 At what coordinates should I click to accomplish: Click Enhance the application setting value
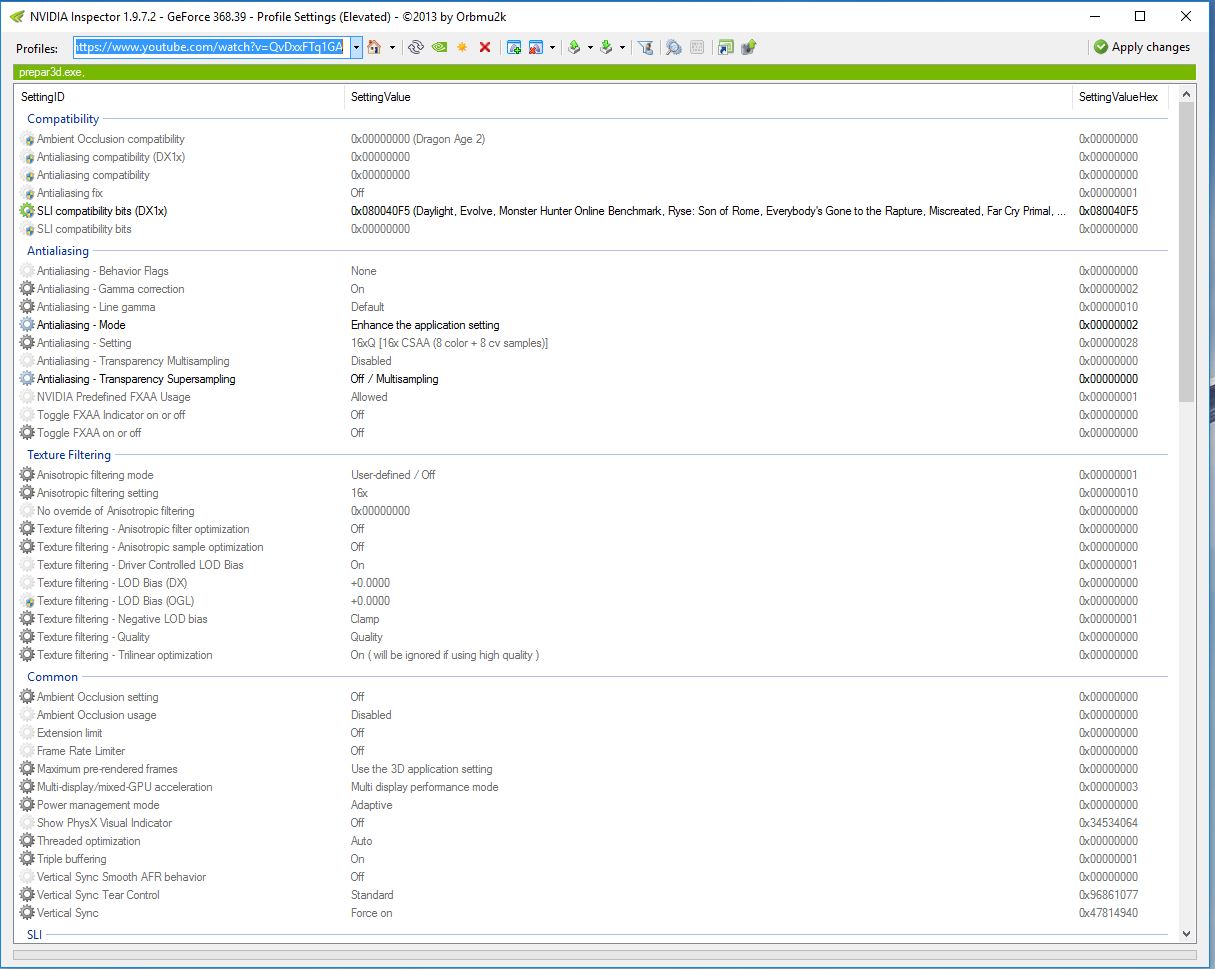(x=425, y=325)
